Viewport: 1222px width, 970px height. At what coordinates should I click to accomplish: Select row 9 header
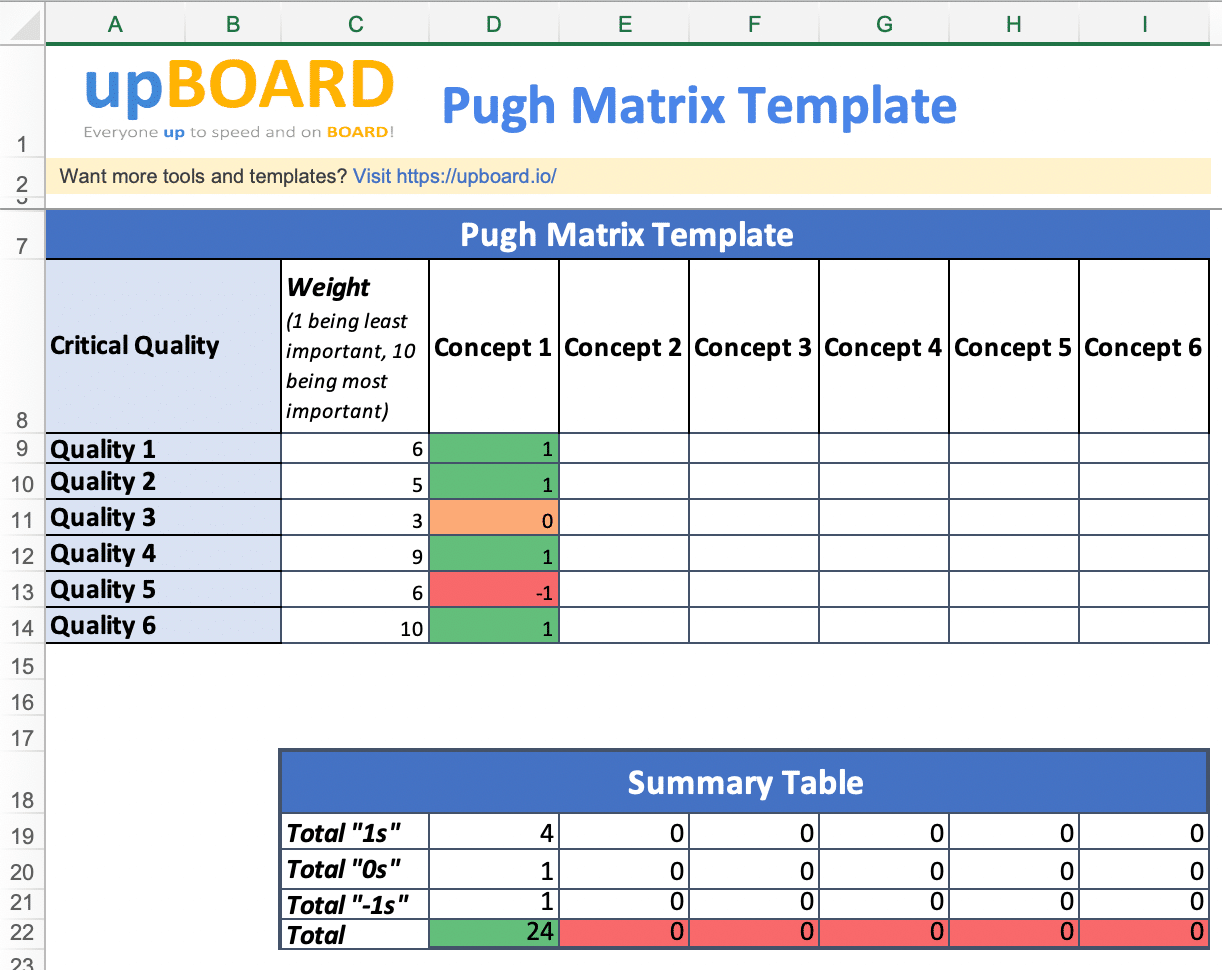[x=23, y=448]
